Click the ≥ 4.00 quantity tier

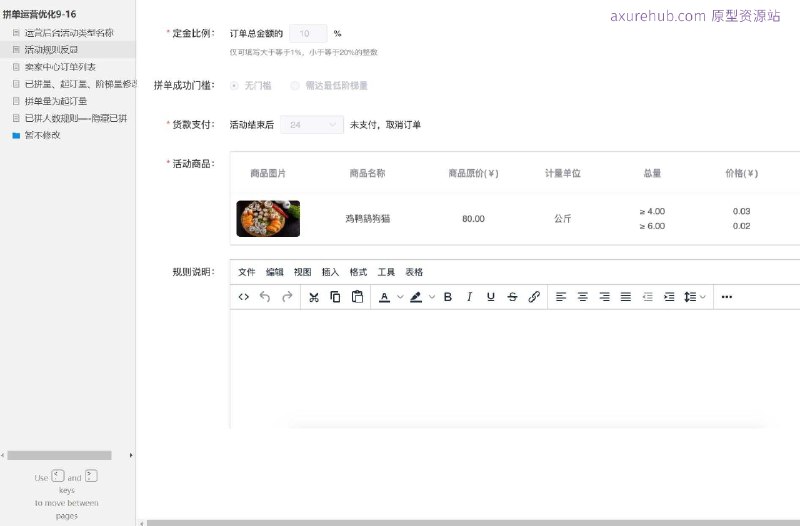coord(652,211)
